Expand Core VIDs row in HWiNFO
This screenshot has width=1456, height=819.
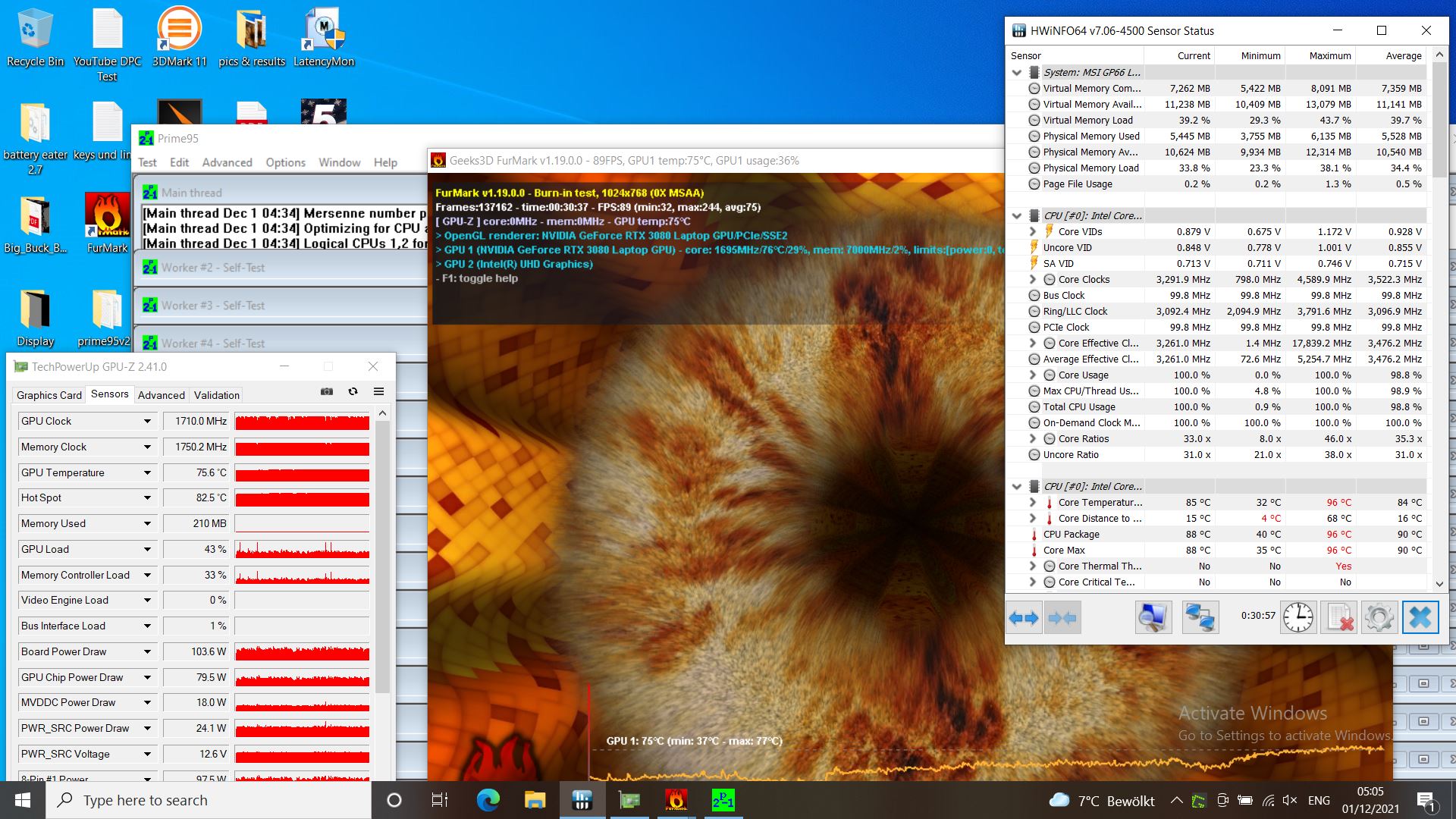1032,232
